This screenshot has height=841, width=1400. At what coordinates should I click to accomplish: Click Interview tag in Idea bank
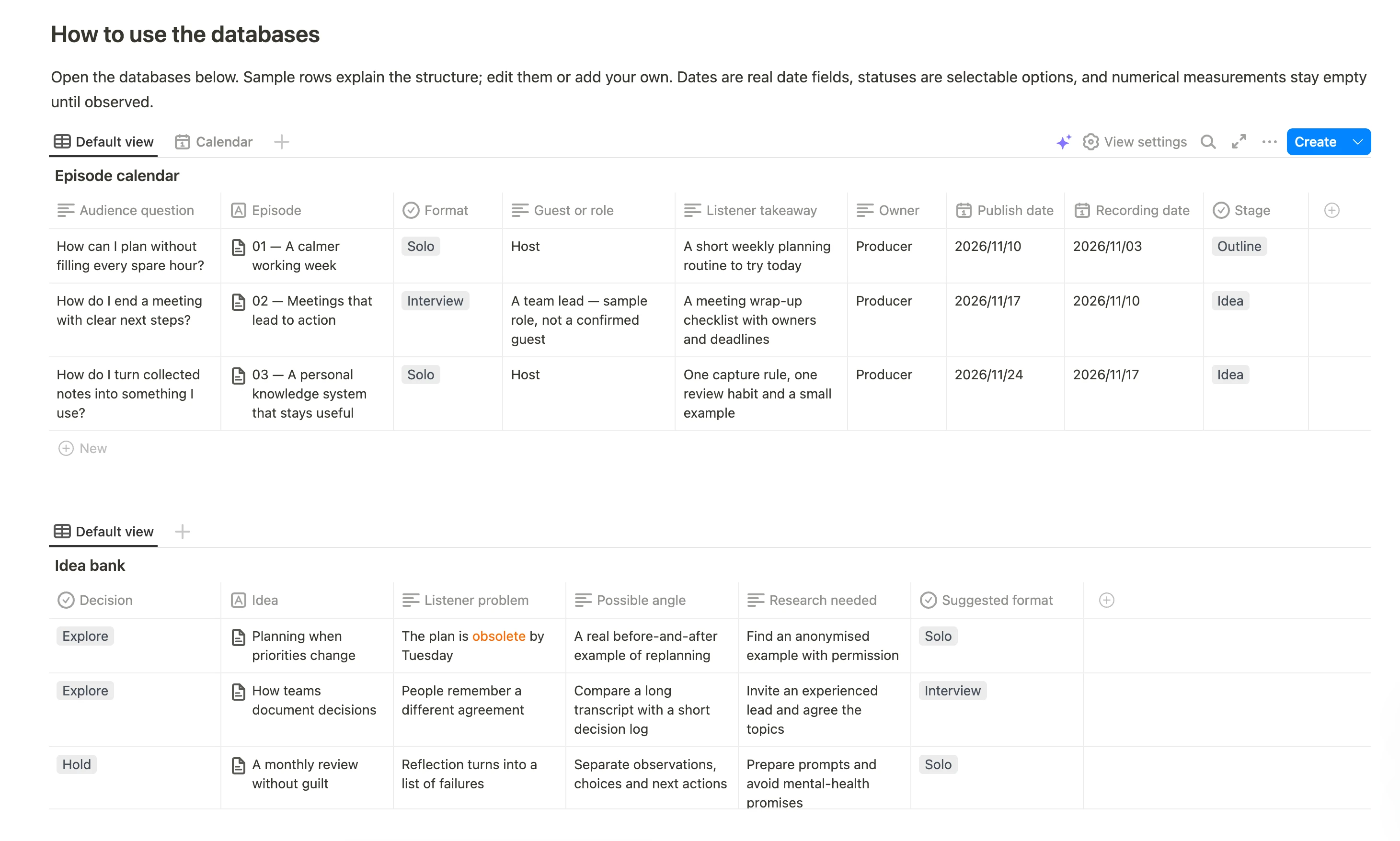click(952, 691)
